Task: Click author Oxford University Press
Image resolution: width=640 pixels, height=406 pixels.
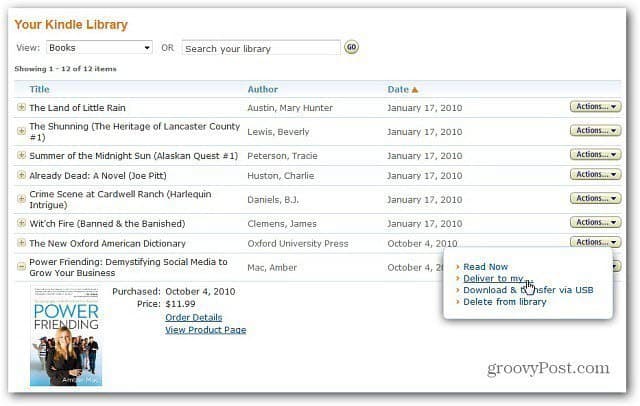Action: [x=298, y=244]
